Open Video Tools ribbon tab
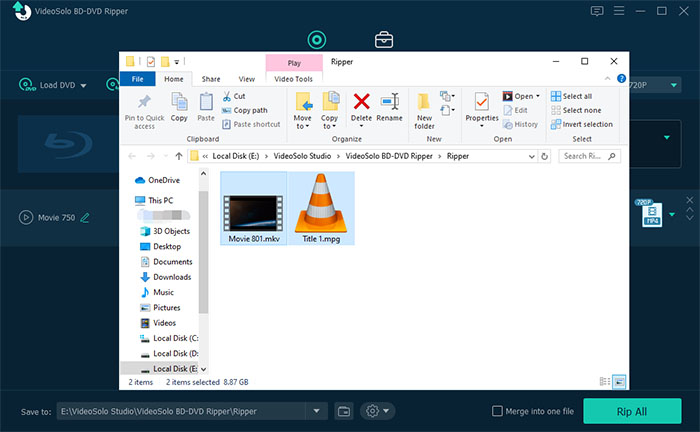This screenshot has width=700, height=432. (293, 79)
